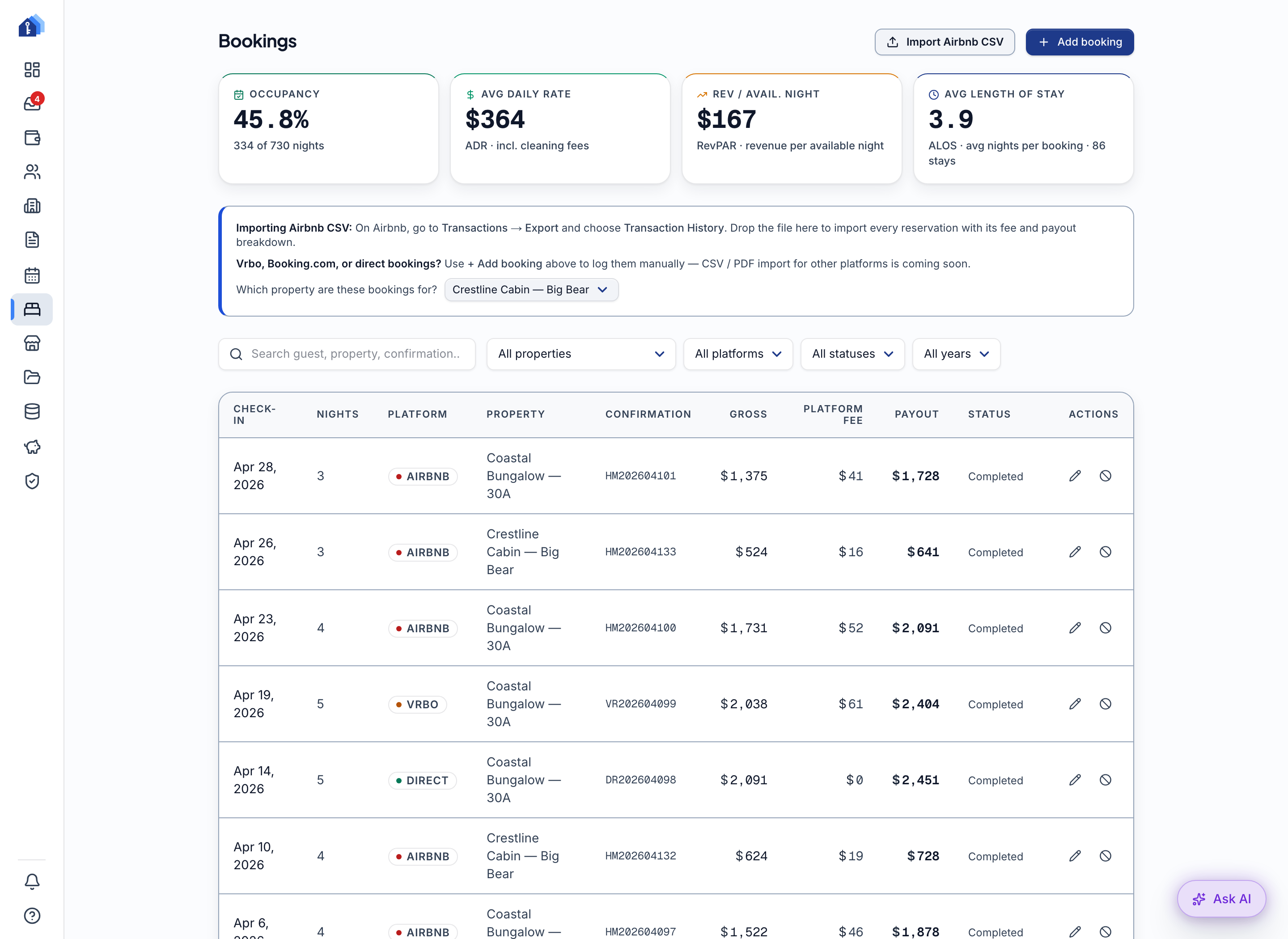Open the calendar icon in sidebar
The image size is (1288, 939).
(x=32, y=275)
